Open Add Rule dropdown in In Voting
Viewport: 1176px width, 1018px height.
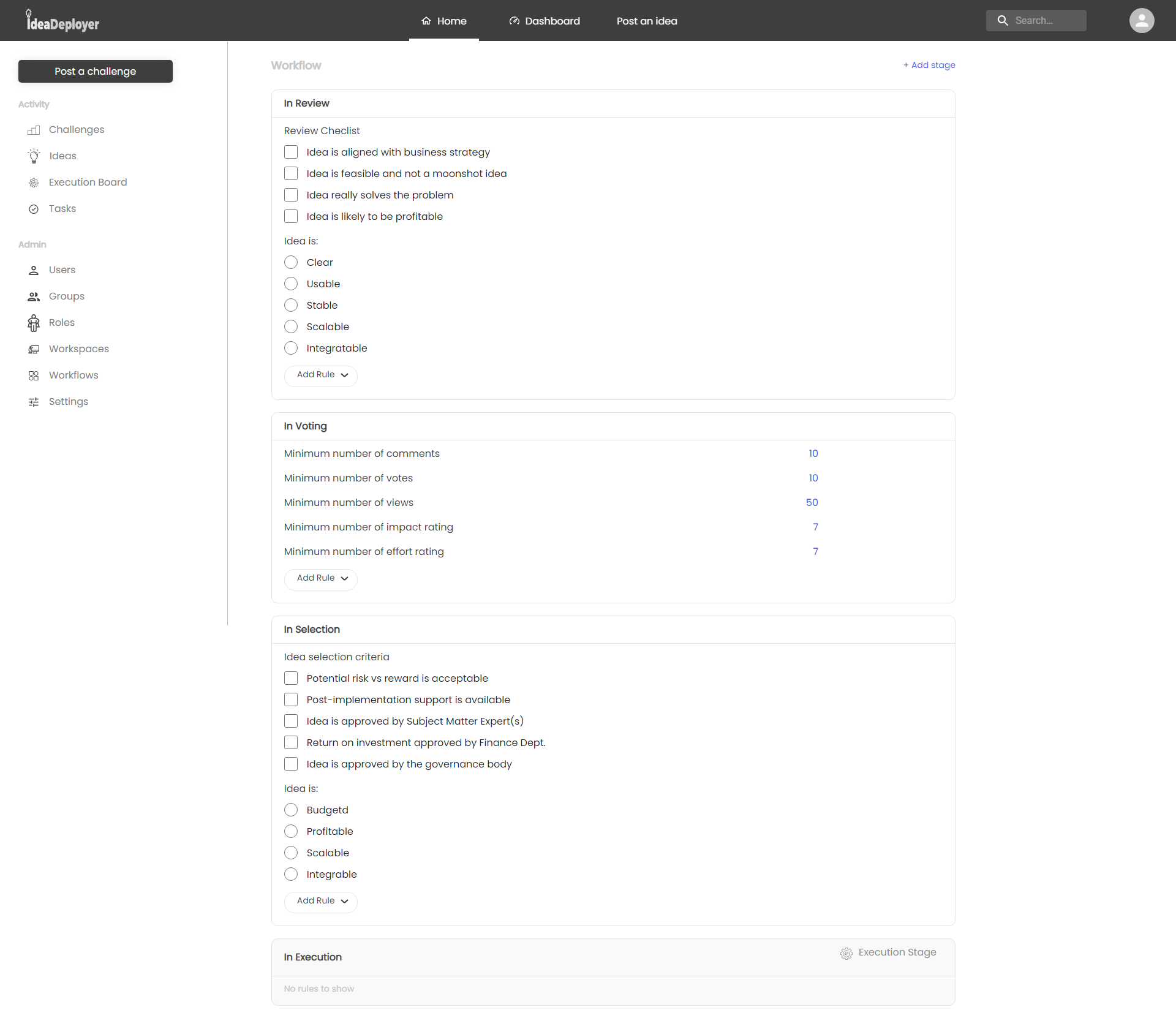click(x=321, y=578)
